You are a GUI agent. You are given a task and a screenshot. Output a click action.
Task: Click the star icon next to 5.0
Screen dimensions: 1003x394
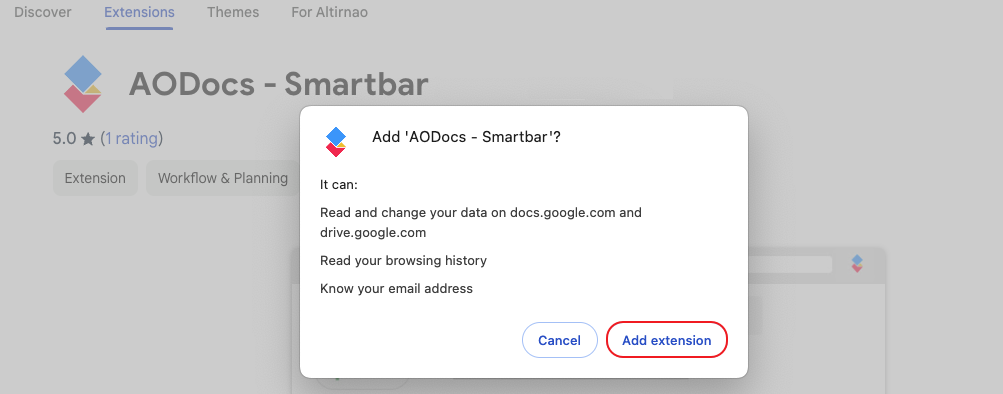click(88, 139)
